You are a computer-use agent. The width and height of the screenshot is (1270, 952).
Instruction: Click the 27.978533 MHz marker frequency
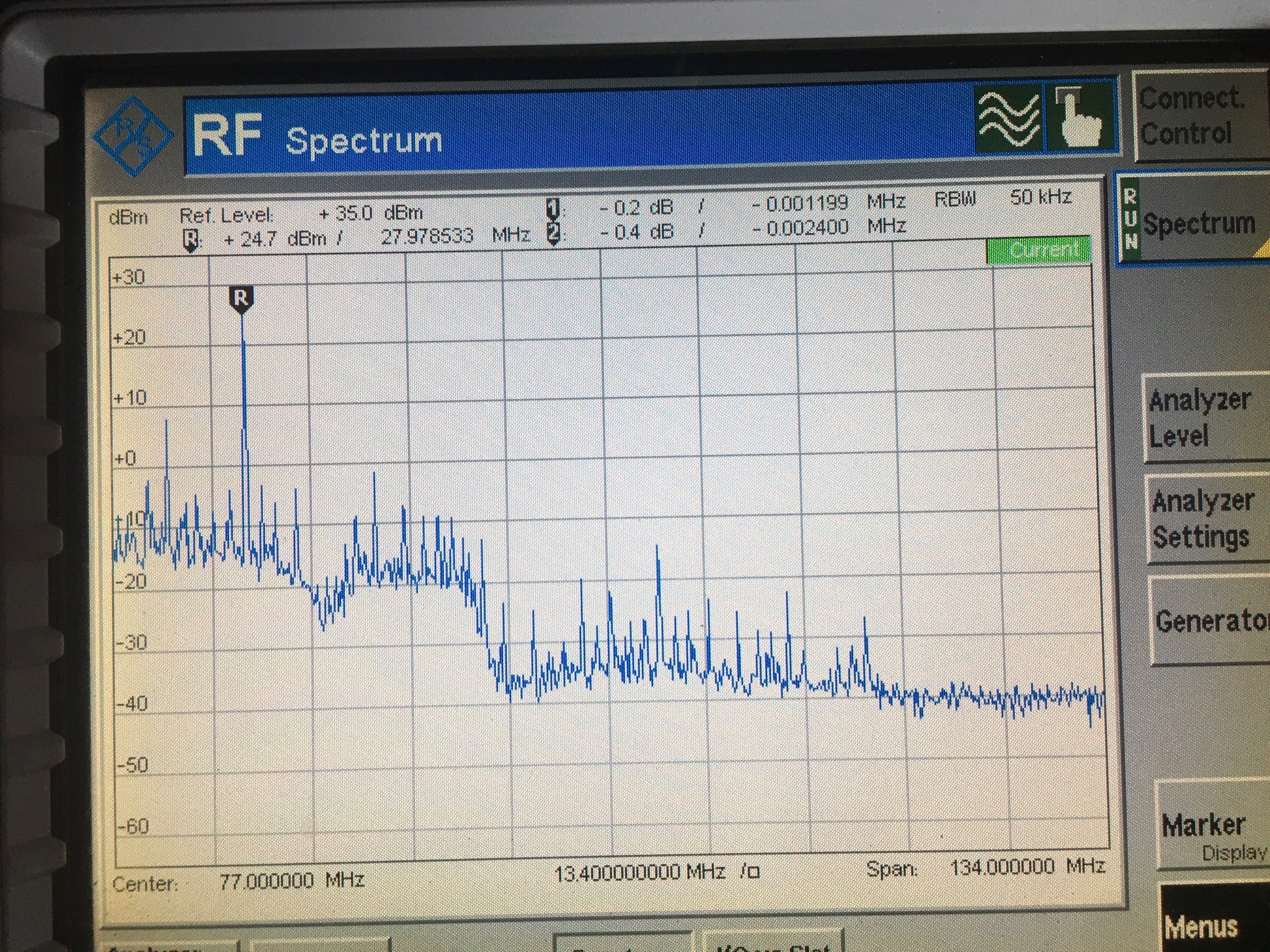(455, 236)
